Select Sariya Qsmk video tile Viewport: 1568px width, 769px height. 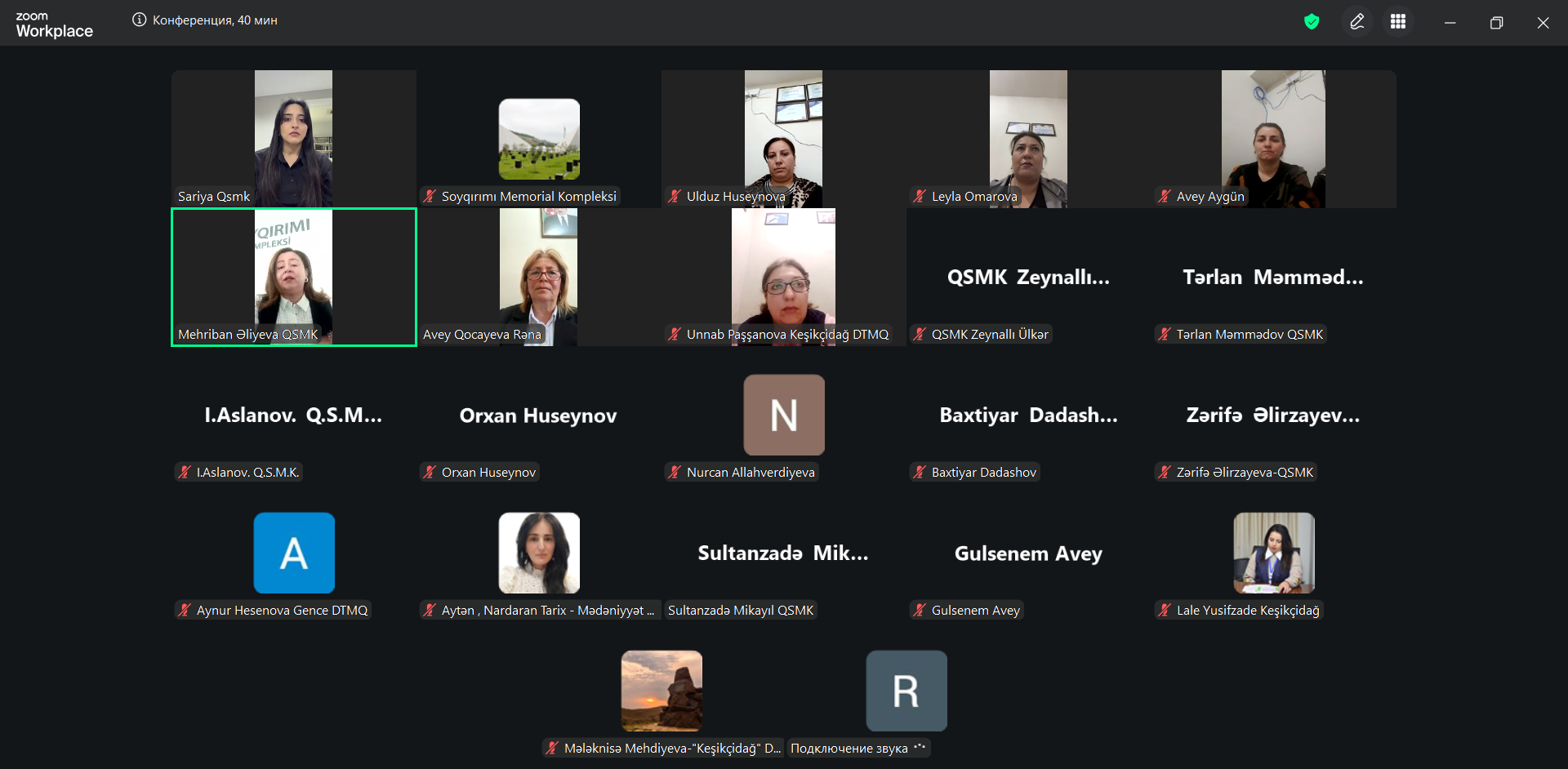(x=294, y=139)
